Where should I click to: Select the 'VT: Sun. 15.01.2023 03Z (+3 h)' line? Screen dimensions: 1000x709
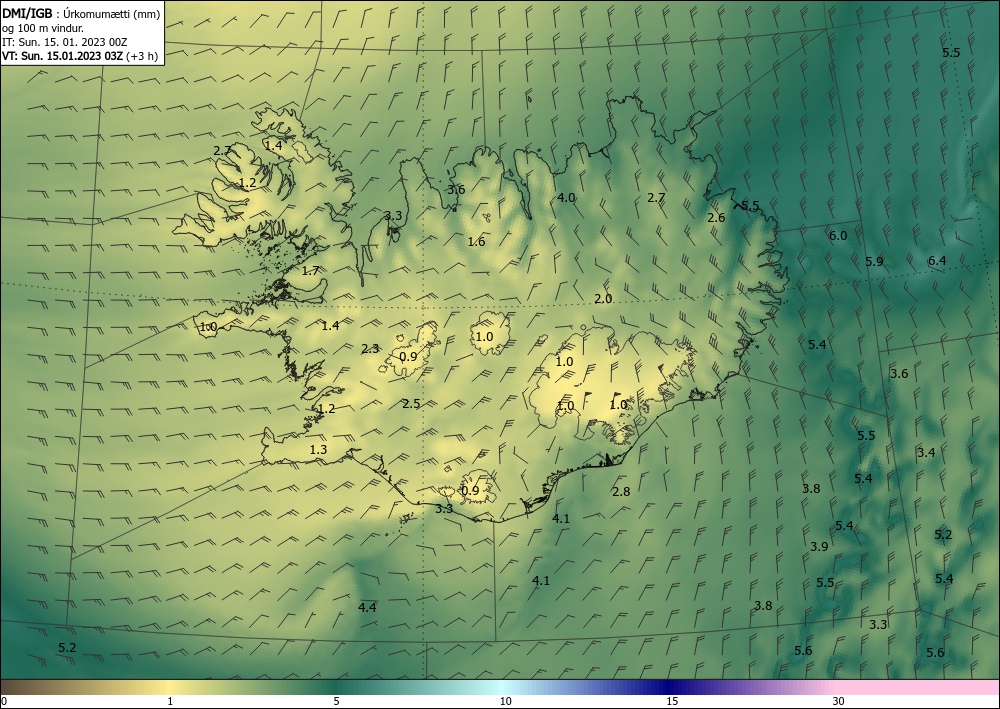(80, 56)
